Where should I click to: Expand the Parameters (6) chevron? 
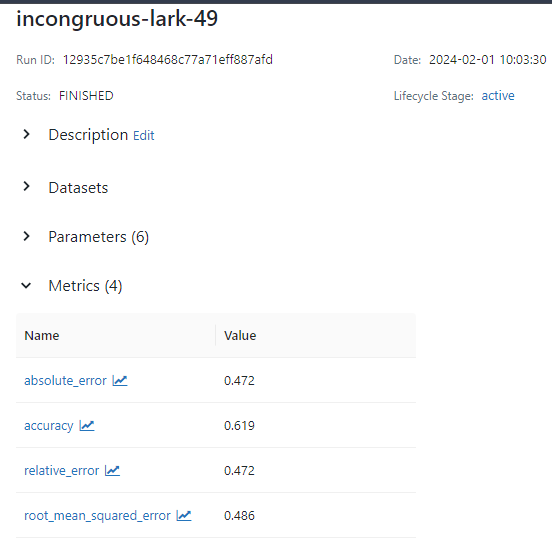pyautogui.click(x=26, y=236)
